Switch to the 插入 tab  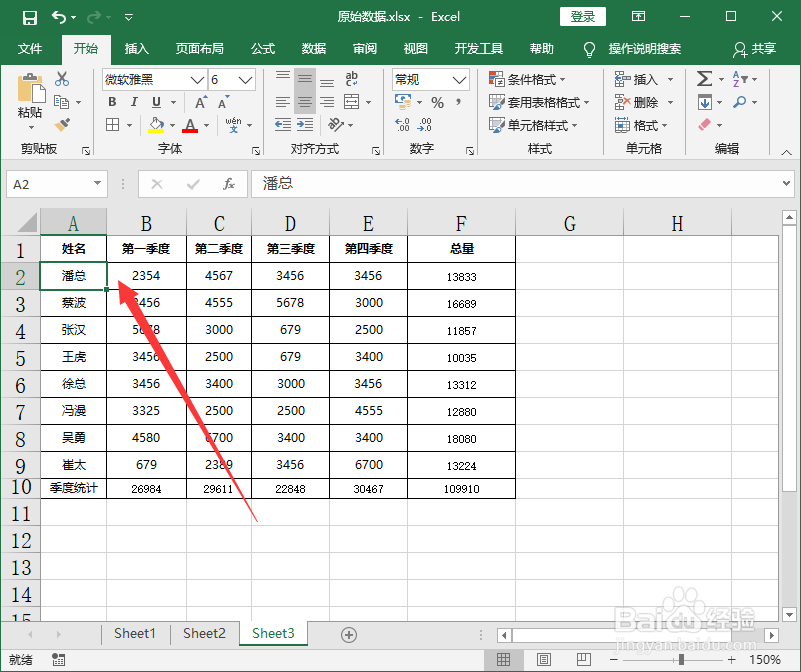[136, 49]
